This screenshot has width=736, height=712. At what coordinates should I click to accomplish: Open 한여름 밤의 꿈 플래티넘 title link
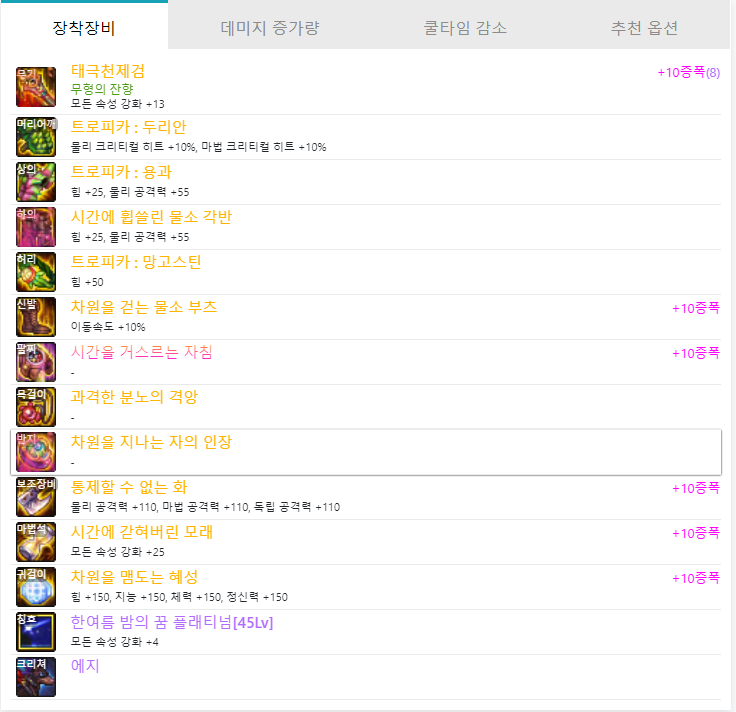172,622
